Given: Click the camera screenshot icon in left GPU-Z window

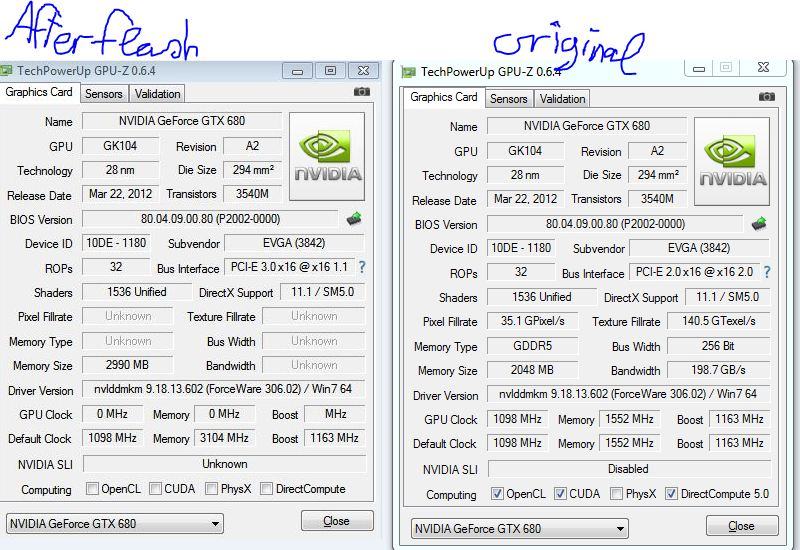Looking at the screenshot, I should pos(362,91).
